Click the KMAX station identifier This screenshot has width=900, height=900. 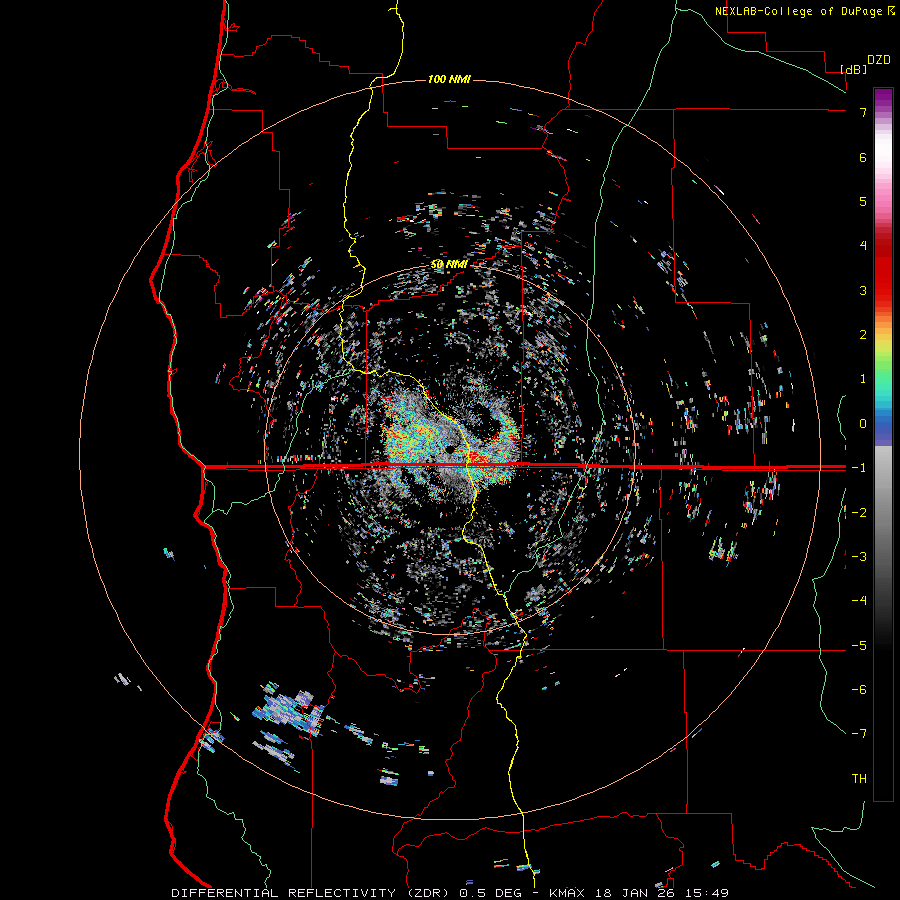pyautogui.click(x=567, y=893)
